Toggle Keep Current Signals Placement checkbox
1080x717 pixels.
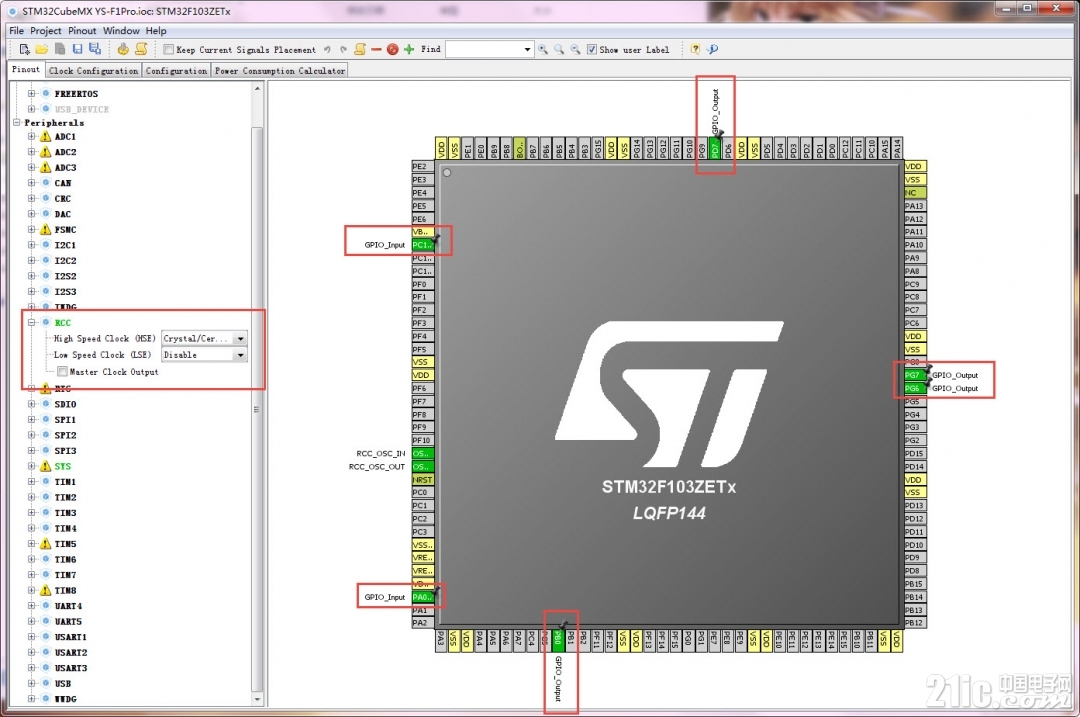(x=168, y=50)
